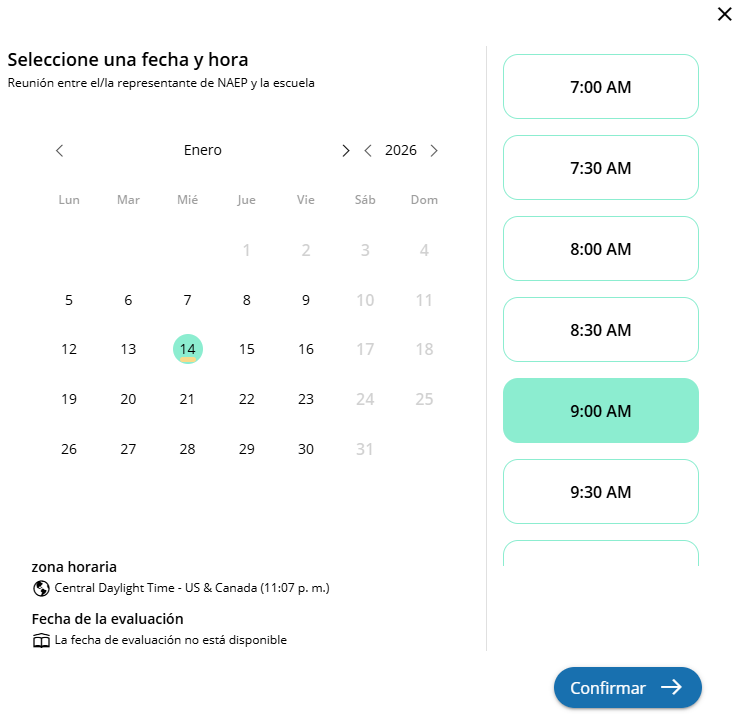Select the 7:00 AM time slot
737x714 pixels.
(600, 87)
